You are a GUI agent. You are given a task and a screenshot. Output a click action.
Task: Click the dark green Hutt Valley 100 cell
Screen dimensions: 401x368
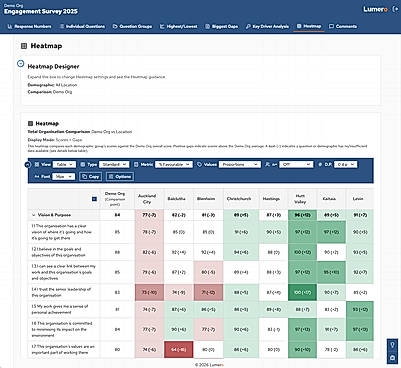(x=302, y=292)
